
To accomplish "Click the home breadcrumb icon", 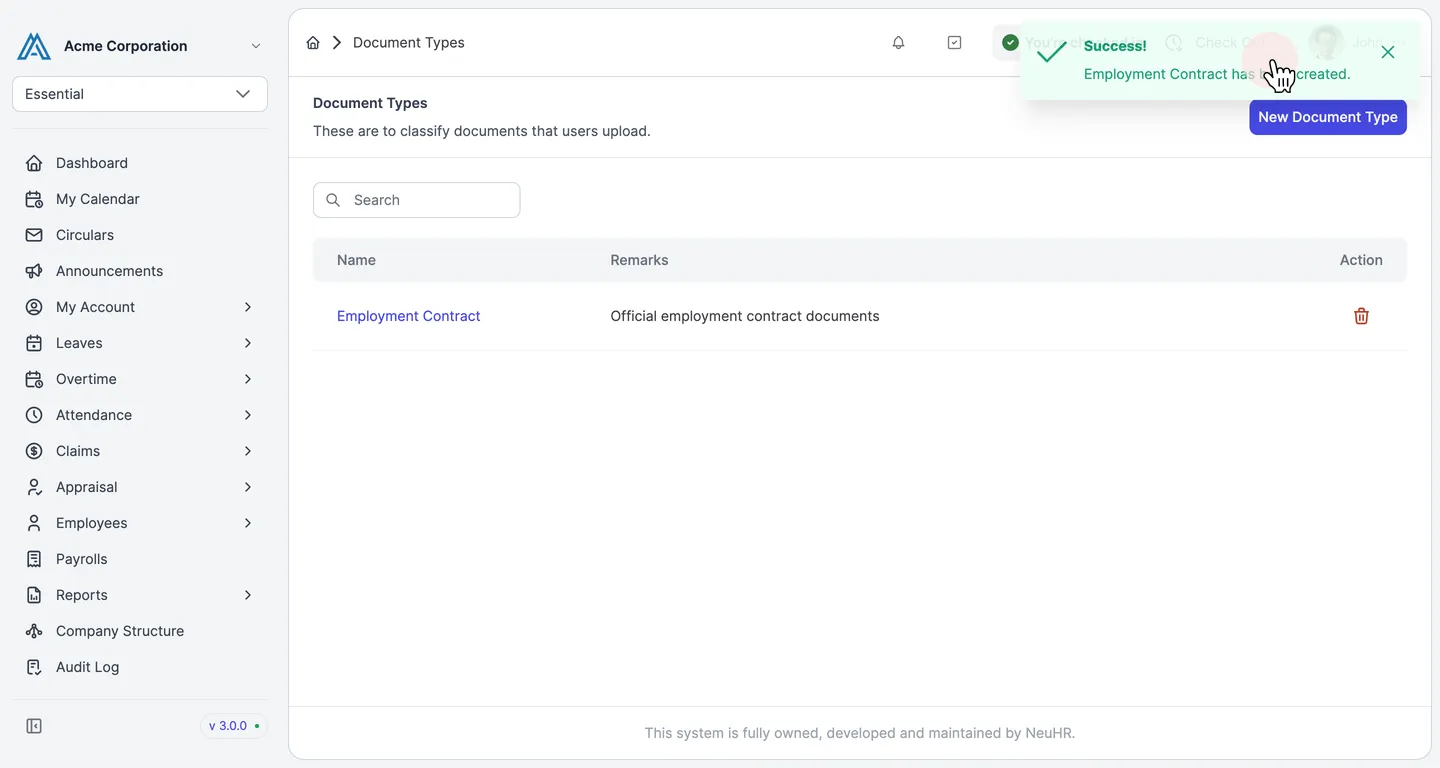I will tap(313, 43).
